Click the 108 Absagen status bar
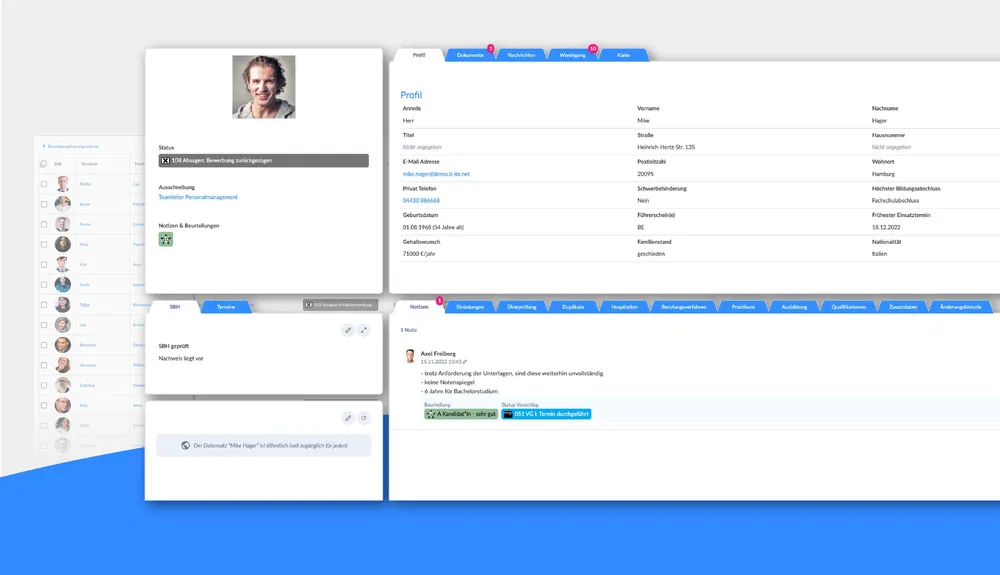The image size is (1000, 575). (264, 160)
